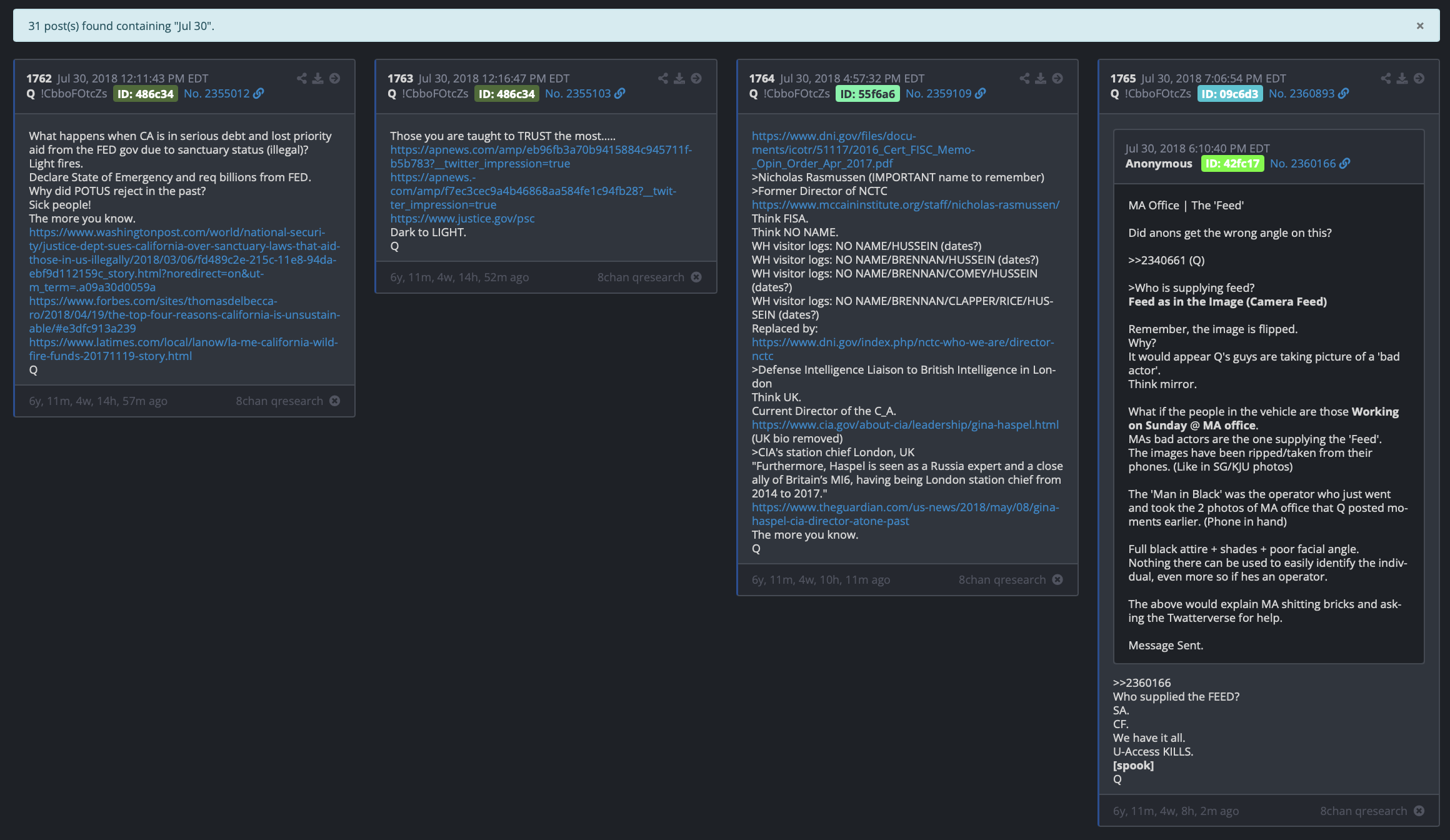The width and height of the screenshot is (1450, 840).
Task: Open post No. 2360893 link
Action: [x=1302, y=93]
